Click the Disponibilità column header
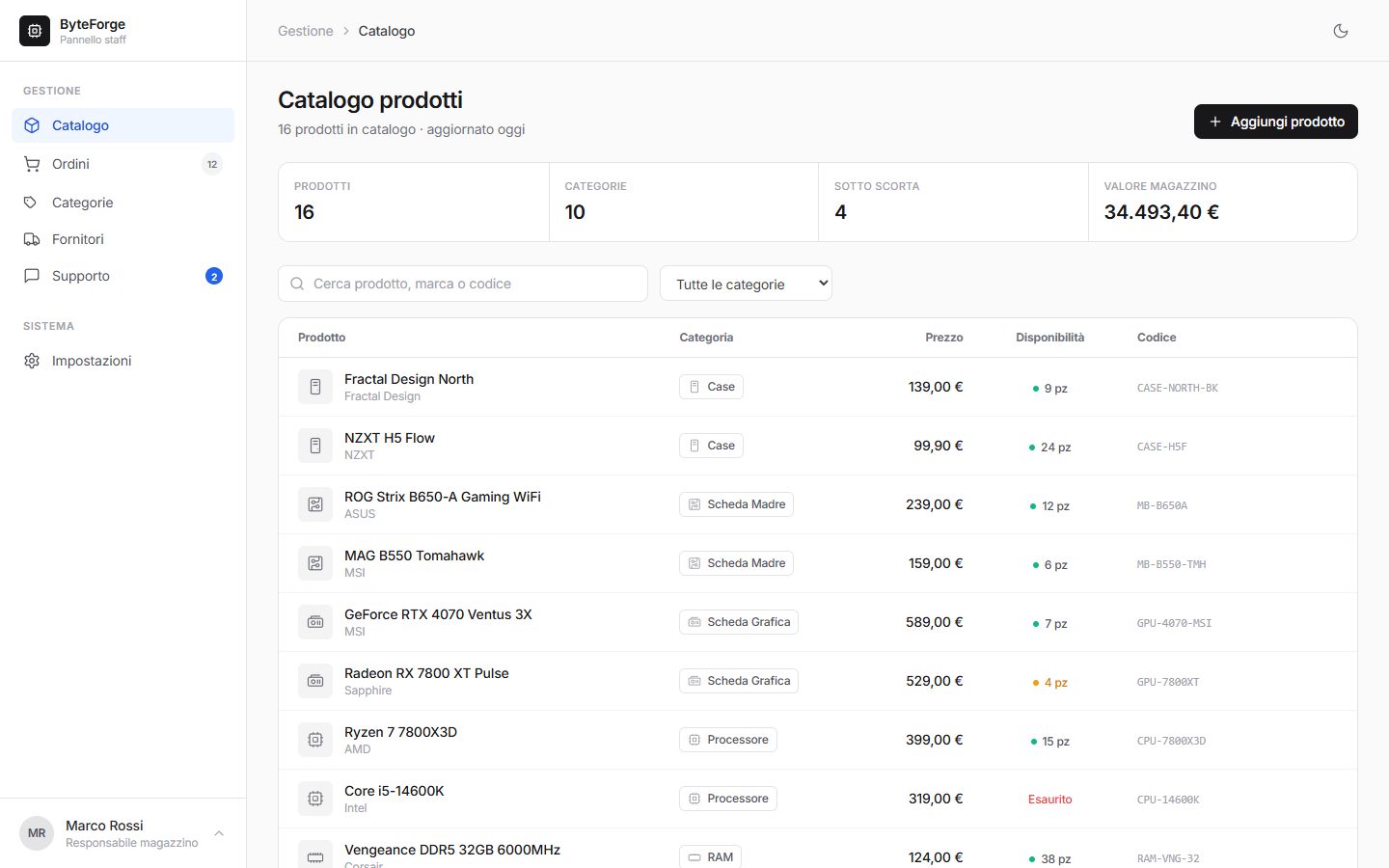This screenshot has height=868, width=1389. tap(1049, 338)
